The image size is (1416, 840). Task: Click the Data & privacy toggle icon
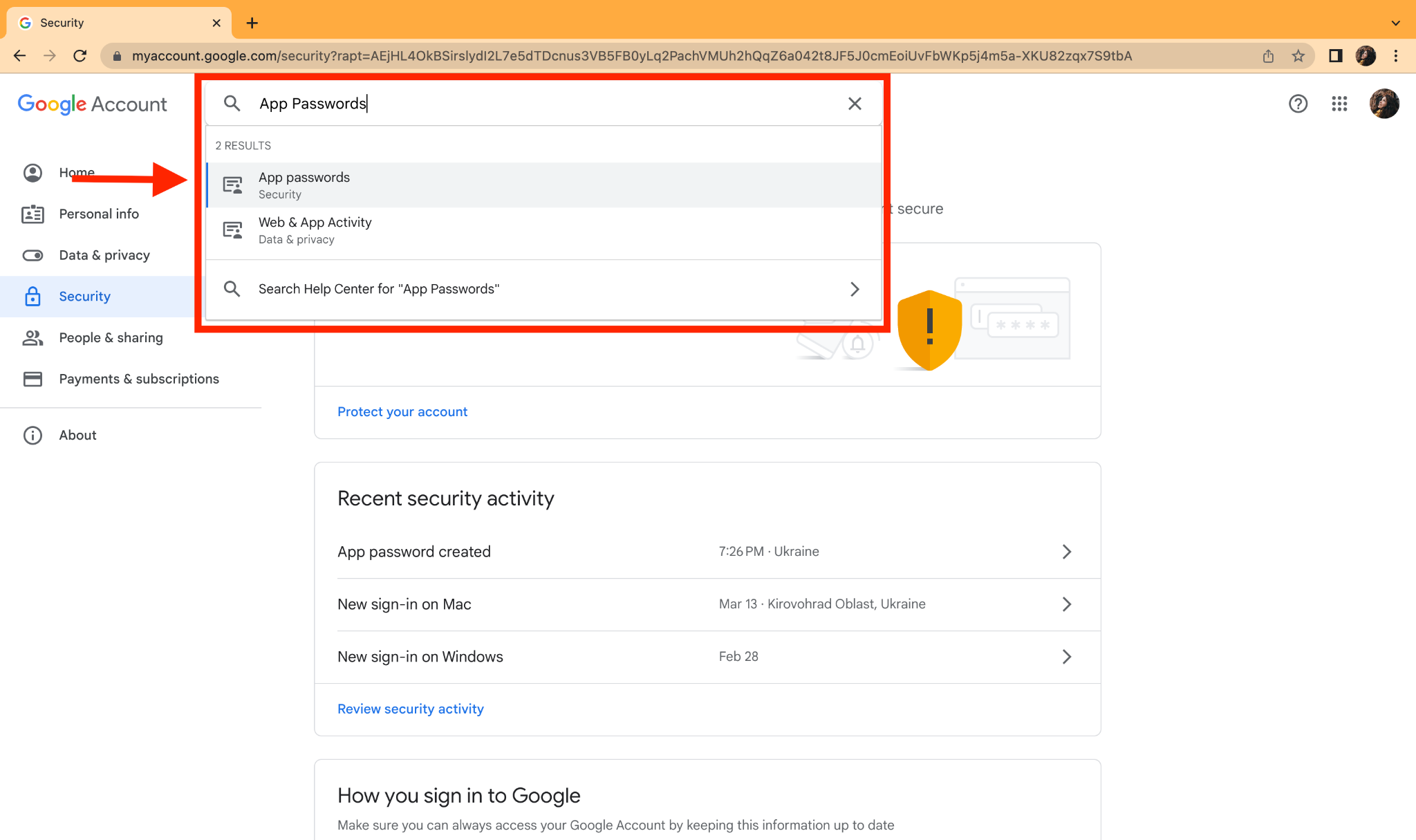(32, 256)
